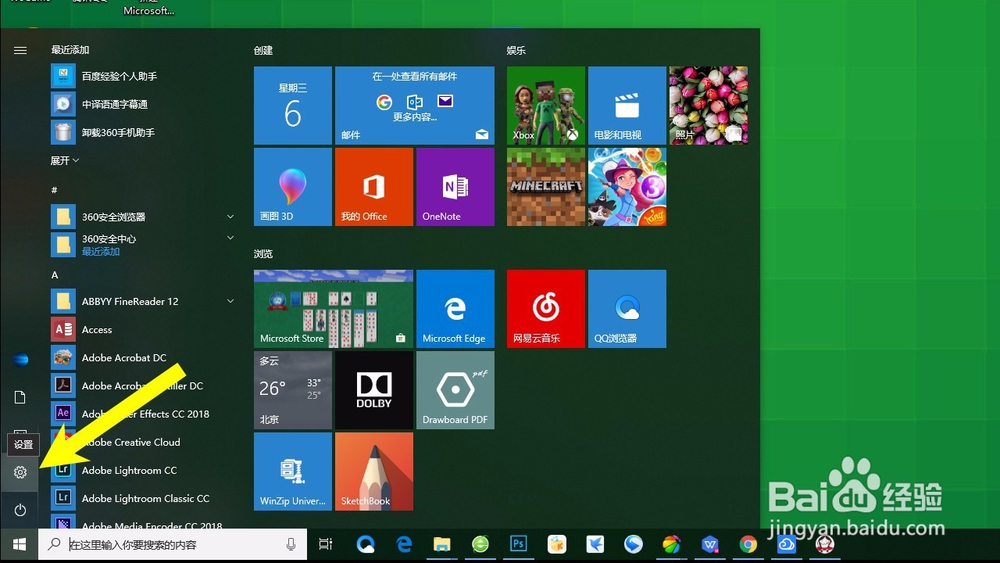Screen dimensions: 1000x563
Task: Open the calendar tile showing 6
Action: coord(293,105)
